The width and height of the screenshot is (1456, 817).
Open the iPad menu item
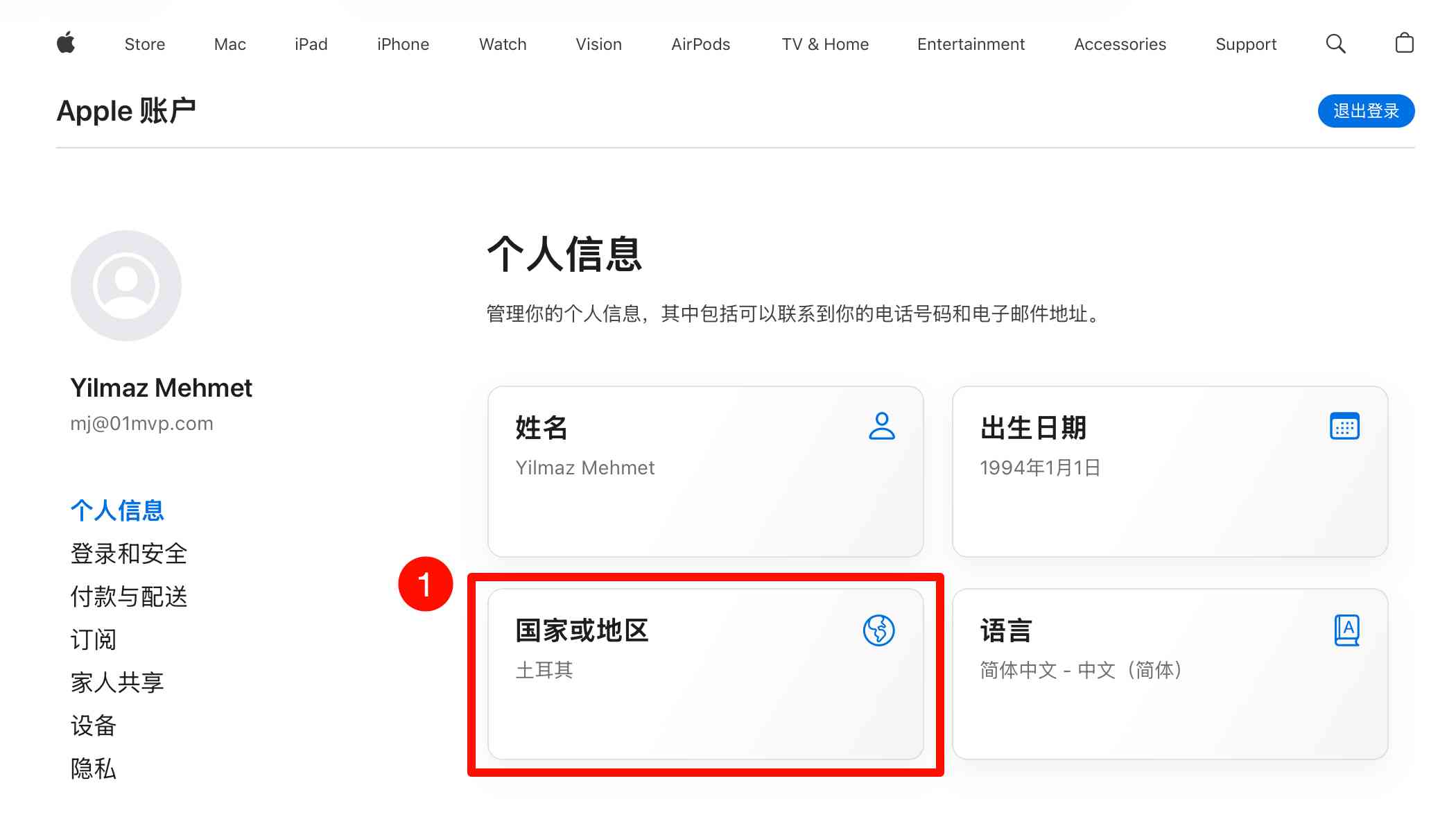(311, 44)
